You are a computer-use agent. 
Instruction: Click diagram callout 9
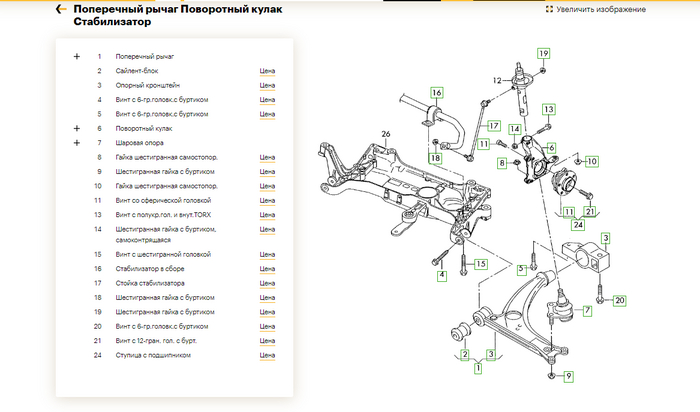(x=568, y=376)
